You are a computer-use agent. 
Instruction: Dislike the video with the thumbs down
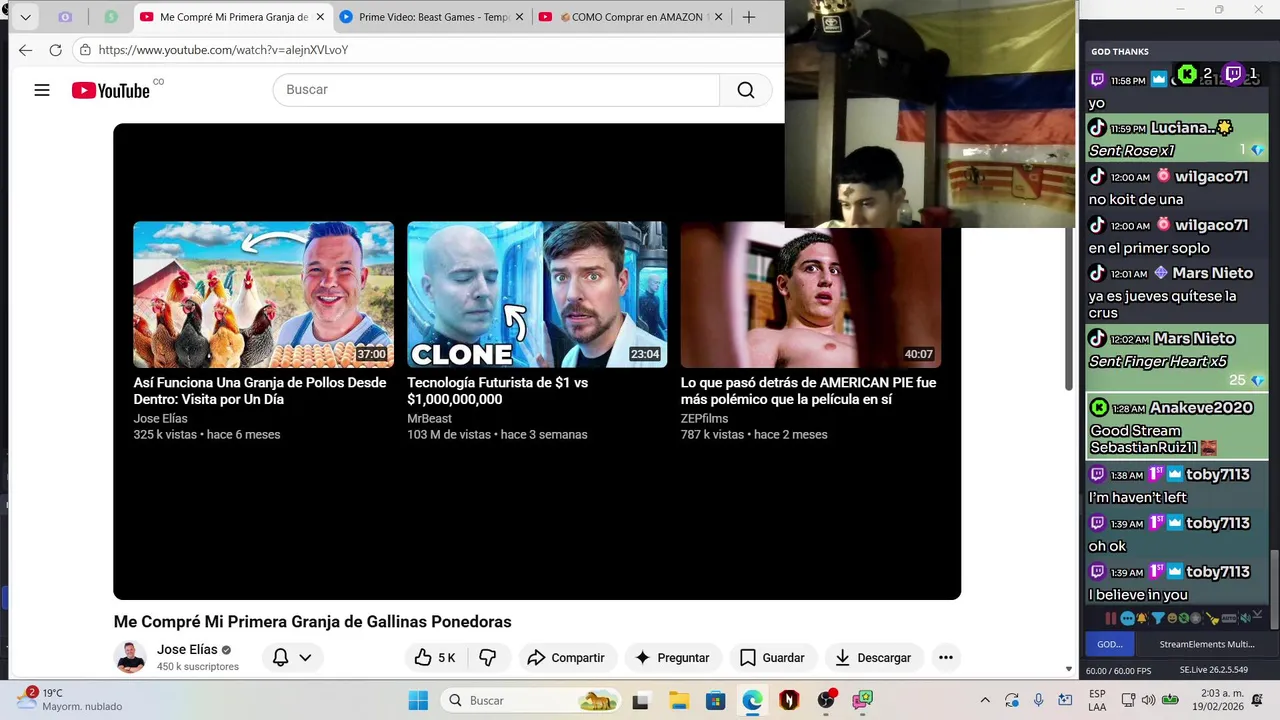[488, 657]
